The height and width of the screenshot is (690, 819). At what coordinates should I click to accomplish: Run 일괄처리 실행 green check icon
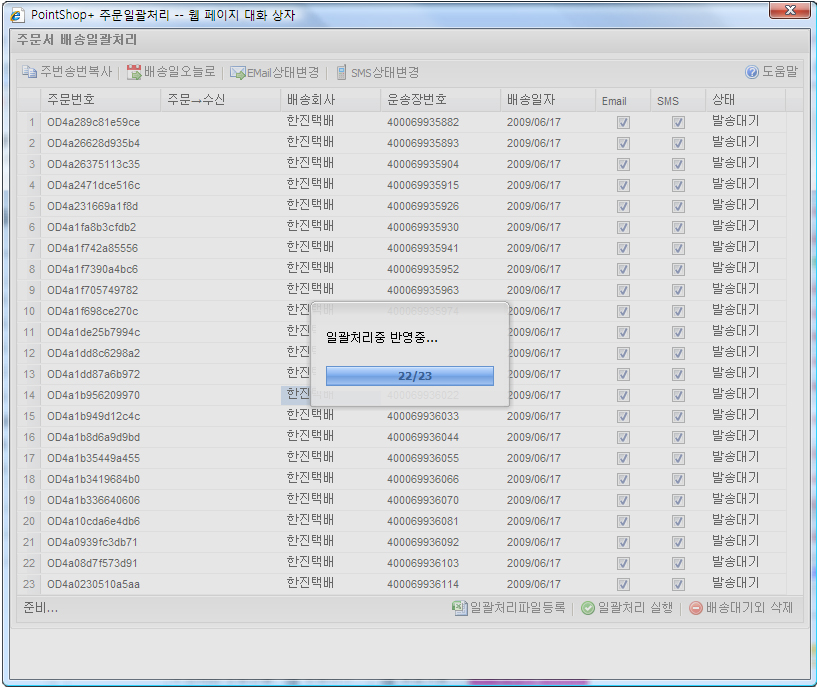tap(588, 608)
